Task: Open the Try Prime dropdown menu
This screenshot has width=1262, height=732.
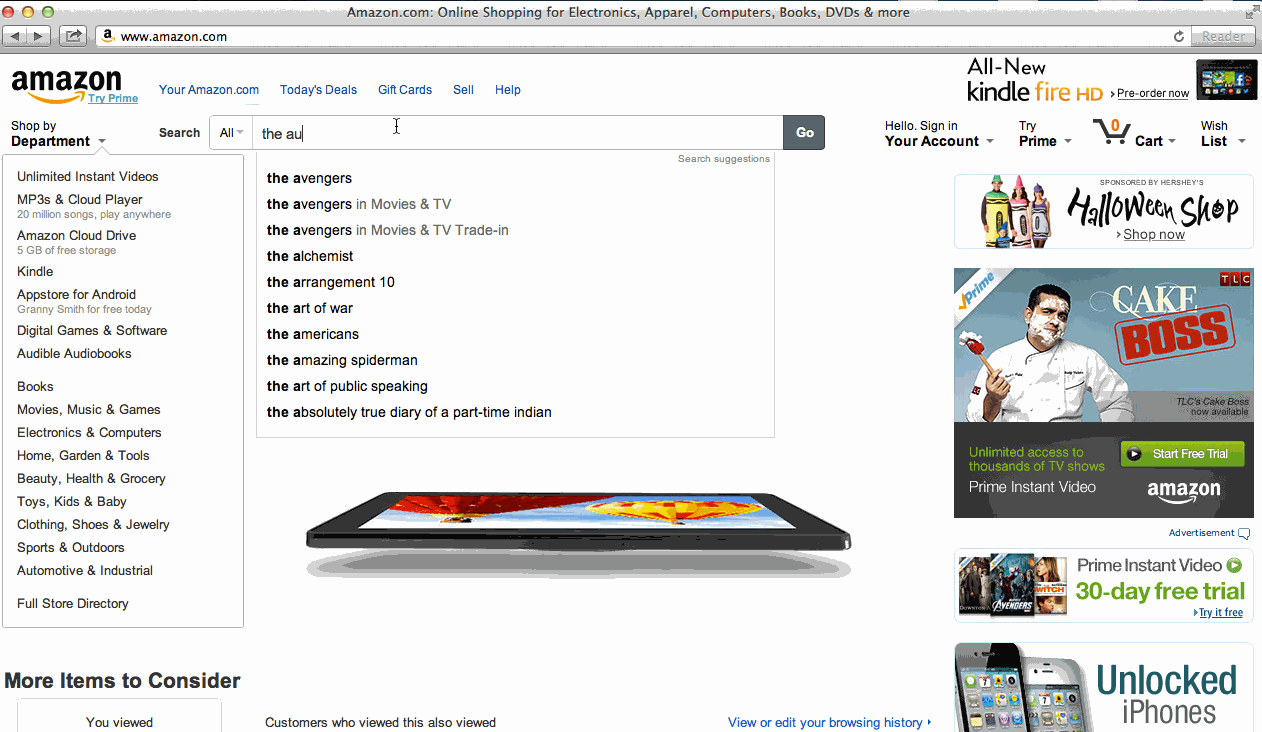Action: pos(1045,133)
